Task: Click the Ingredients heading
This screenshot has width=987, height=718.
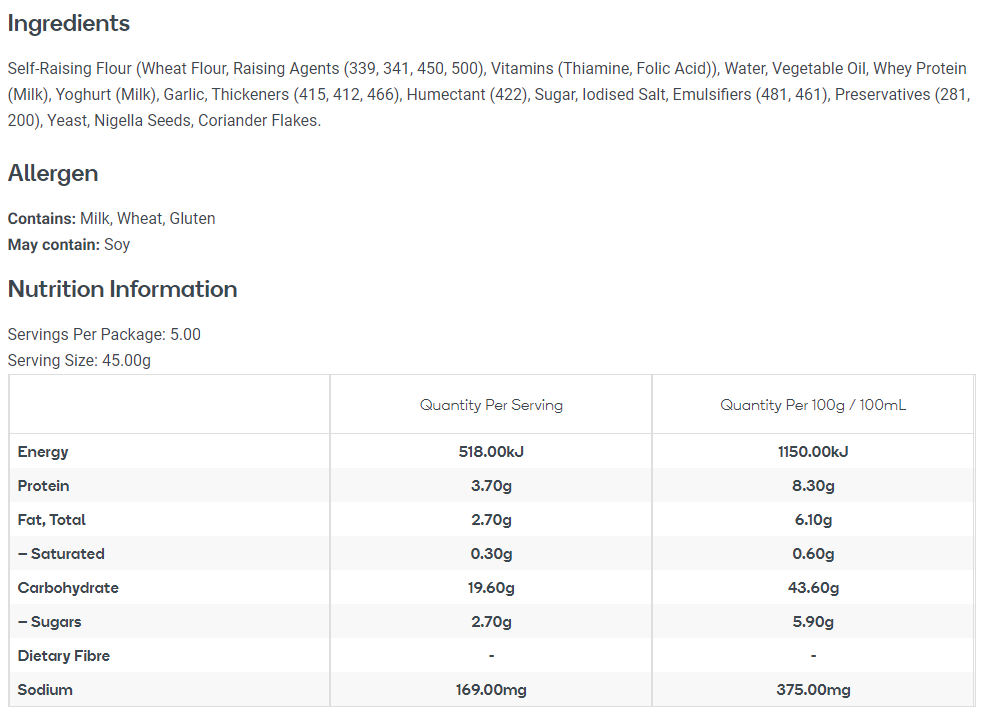Action: click(x=69, y=23)
